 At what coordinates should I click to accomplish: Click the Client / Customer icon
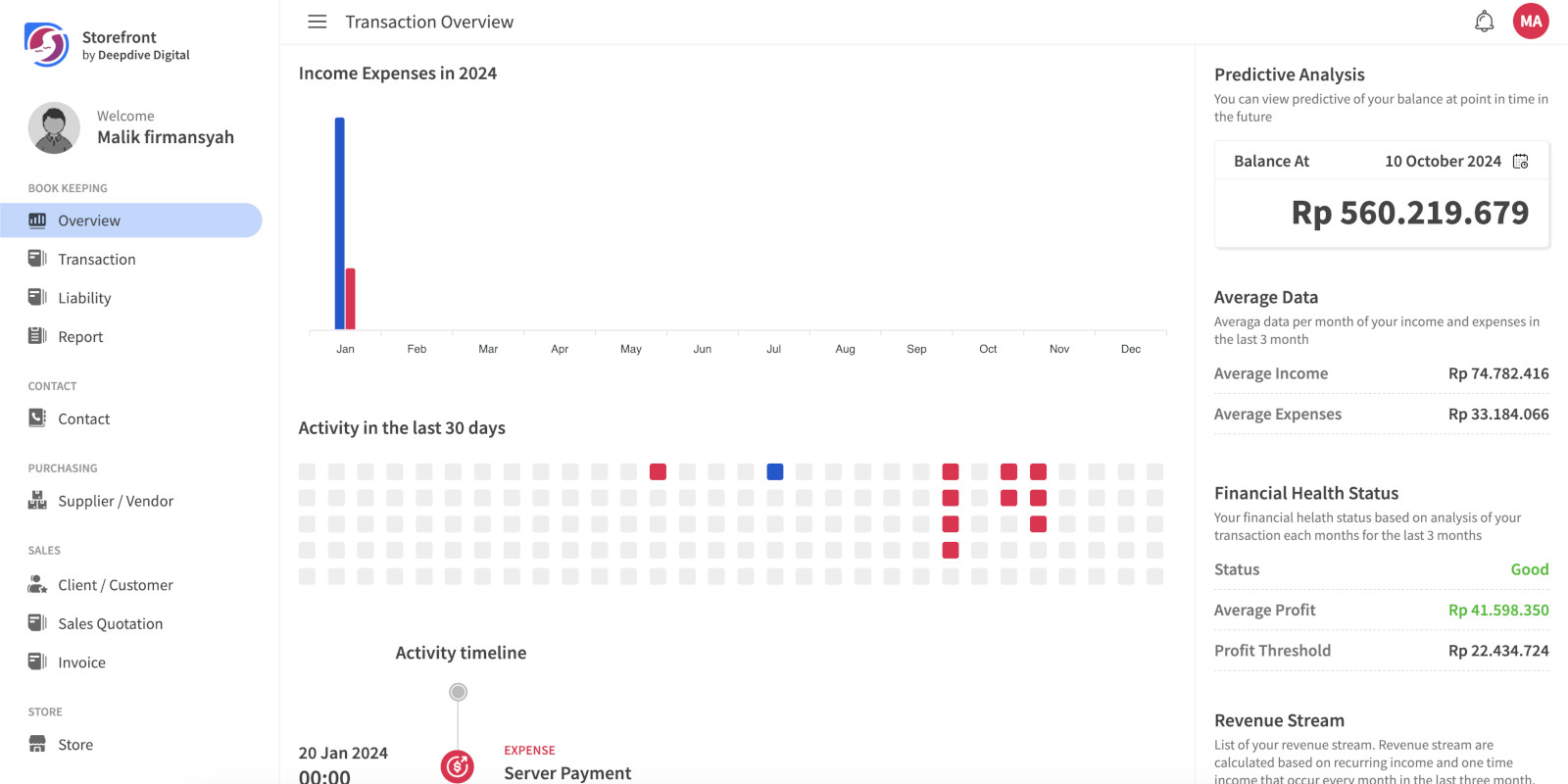tap(37, 585)
